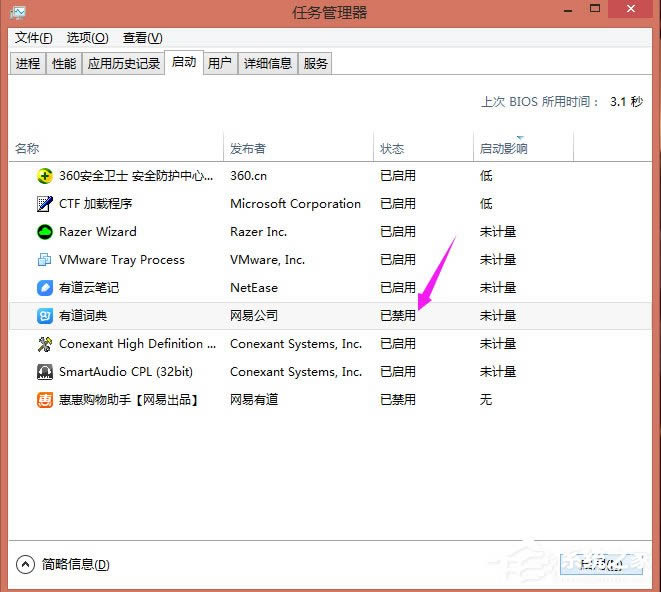
Task: Select the 360安全卫士 安全防护中心 row name
Action: [x=136, y=176]
